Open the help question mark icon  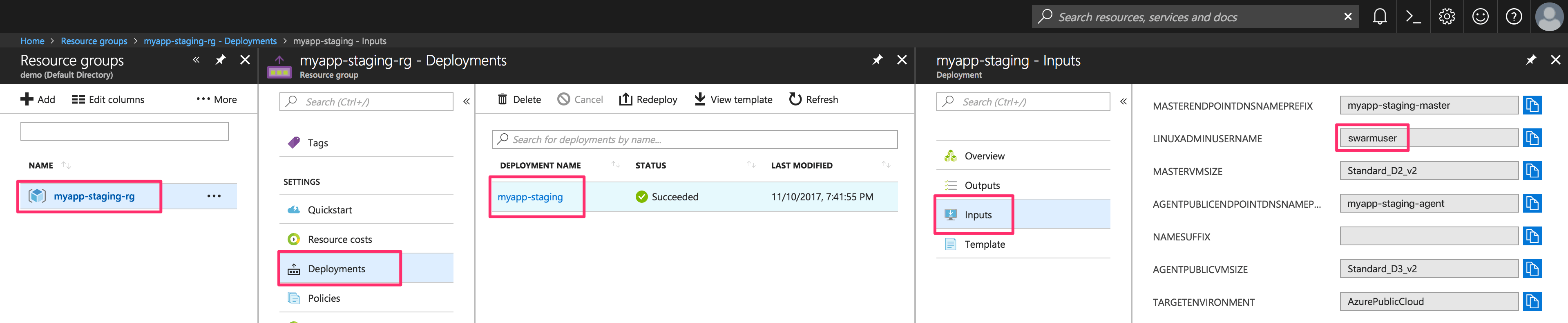click(x=1514, y=16)
